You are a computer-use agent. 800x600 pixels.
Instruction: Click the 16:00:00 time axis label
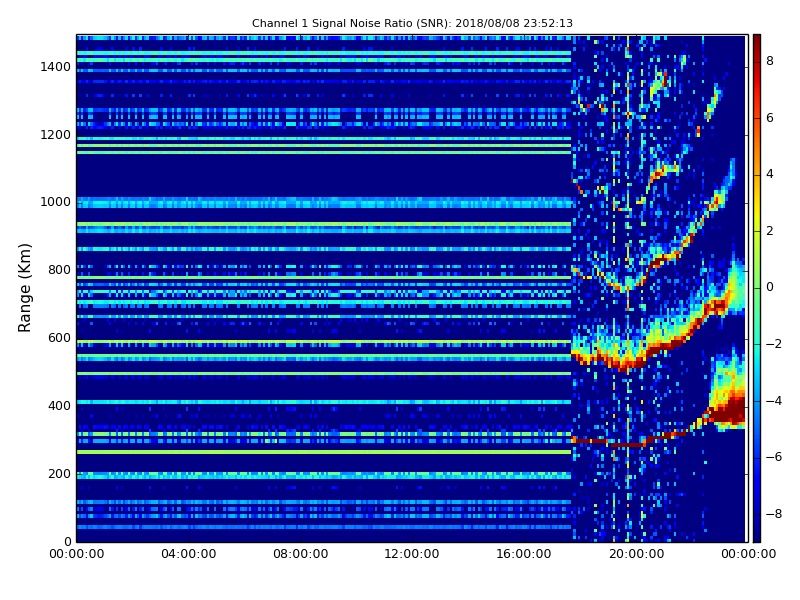pos(524,554)
